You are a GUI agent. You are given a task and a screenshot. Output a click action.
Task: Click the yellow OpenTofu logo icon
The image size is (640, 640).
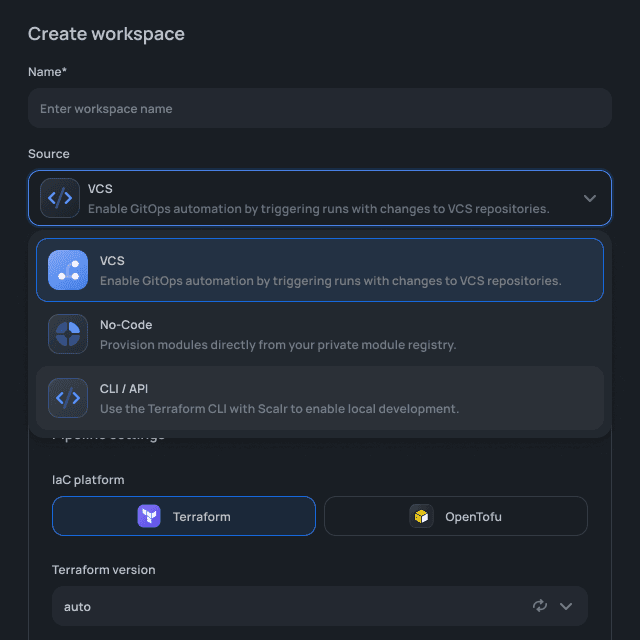421,516
